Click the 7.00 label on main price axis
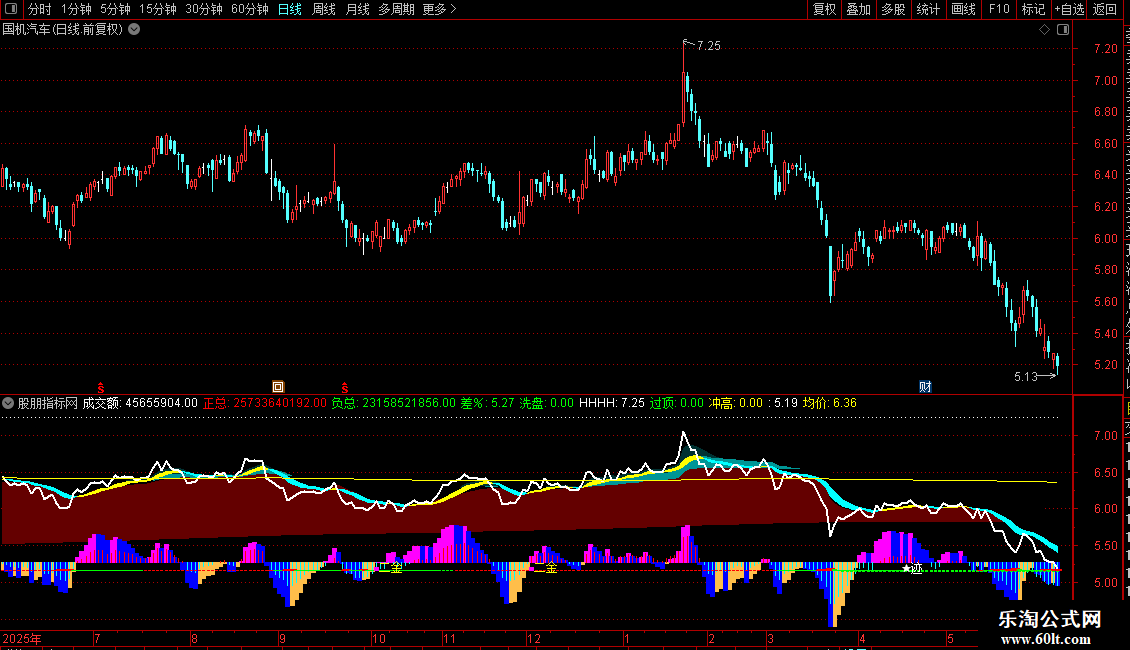Image resolution: width=1130 pixels, height=650 pixels. 1105,81
